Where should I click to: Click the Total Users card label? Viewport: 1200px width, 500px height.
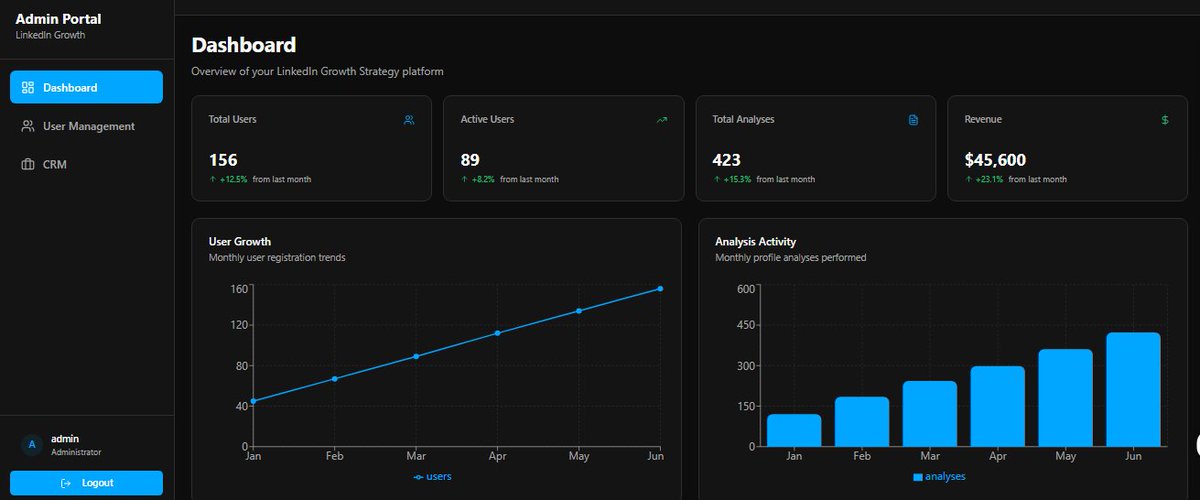coord(232,119)
